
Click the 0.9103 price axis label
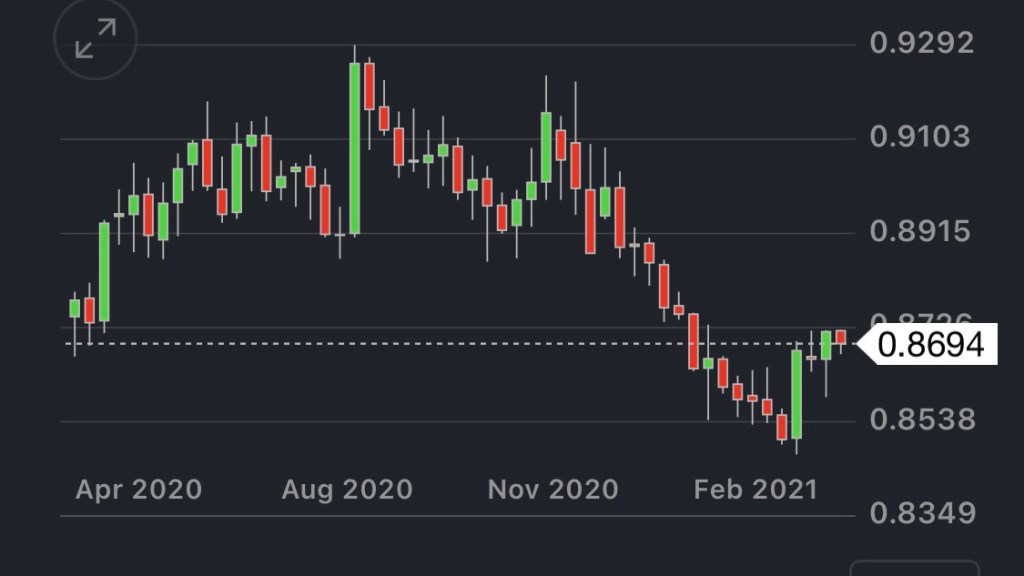point(921,136)
